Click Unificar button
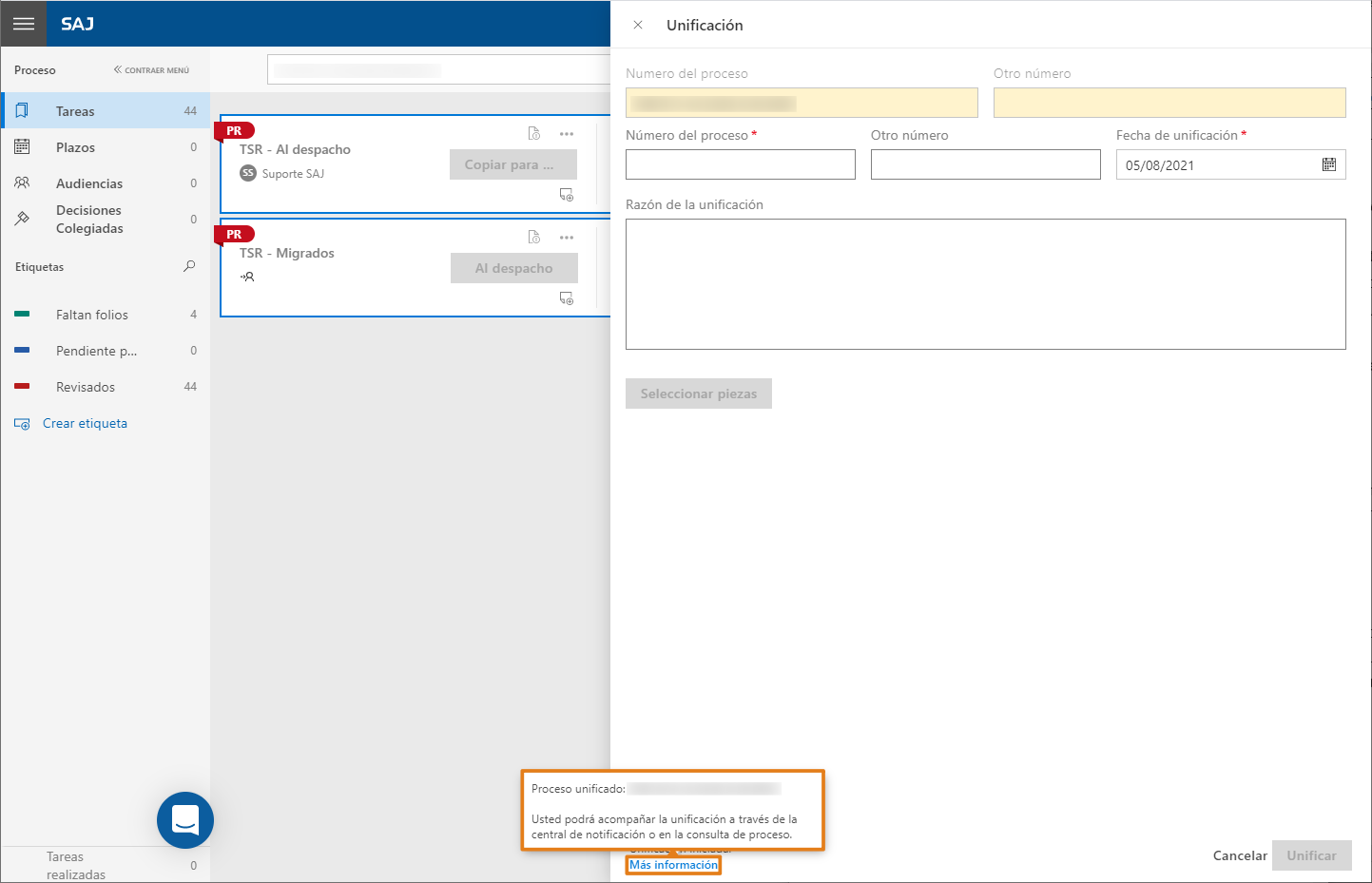The image size is (1372, 883). (1312, 855)
